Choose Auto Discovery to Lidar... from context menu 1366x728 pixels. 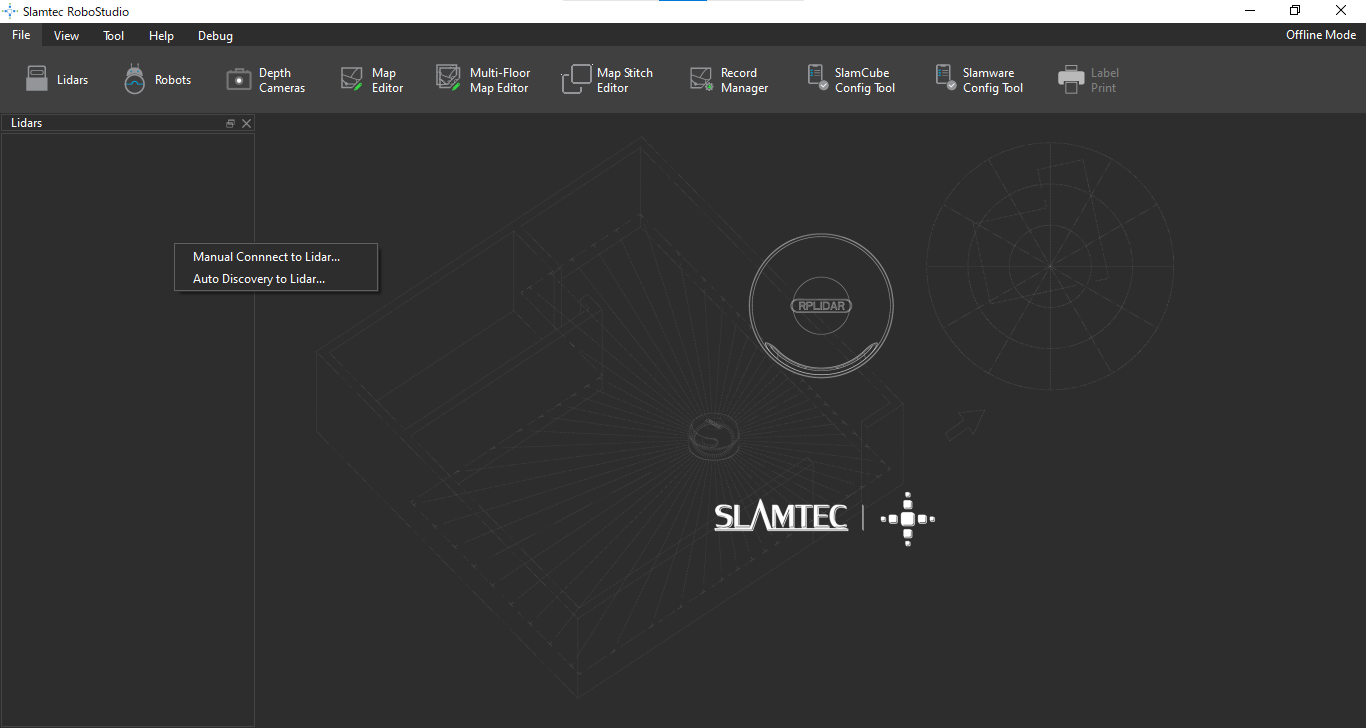point(276,279)
